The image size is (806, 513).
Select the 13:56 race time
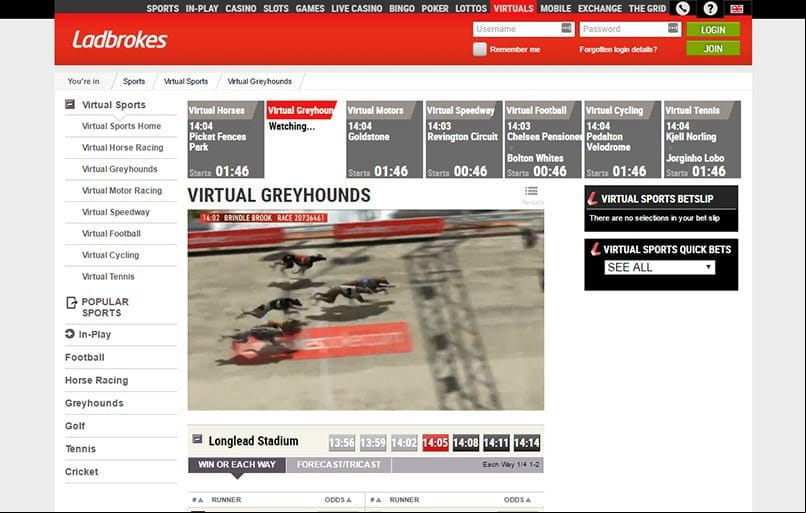coord(342,443)
